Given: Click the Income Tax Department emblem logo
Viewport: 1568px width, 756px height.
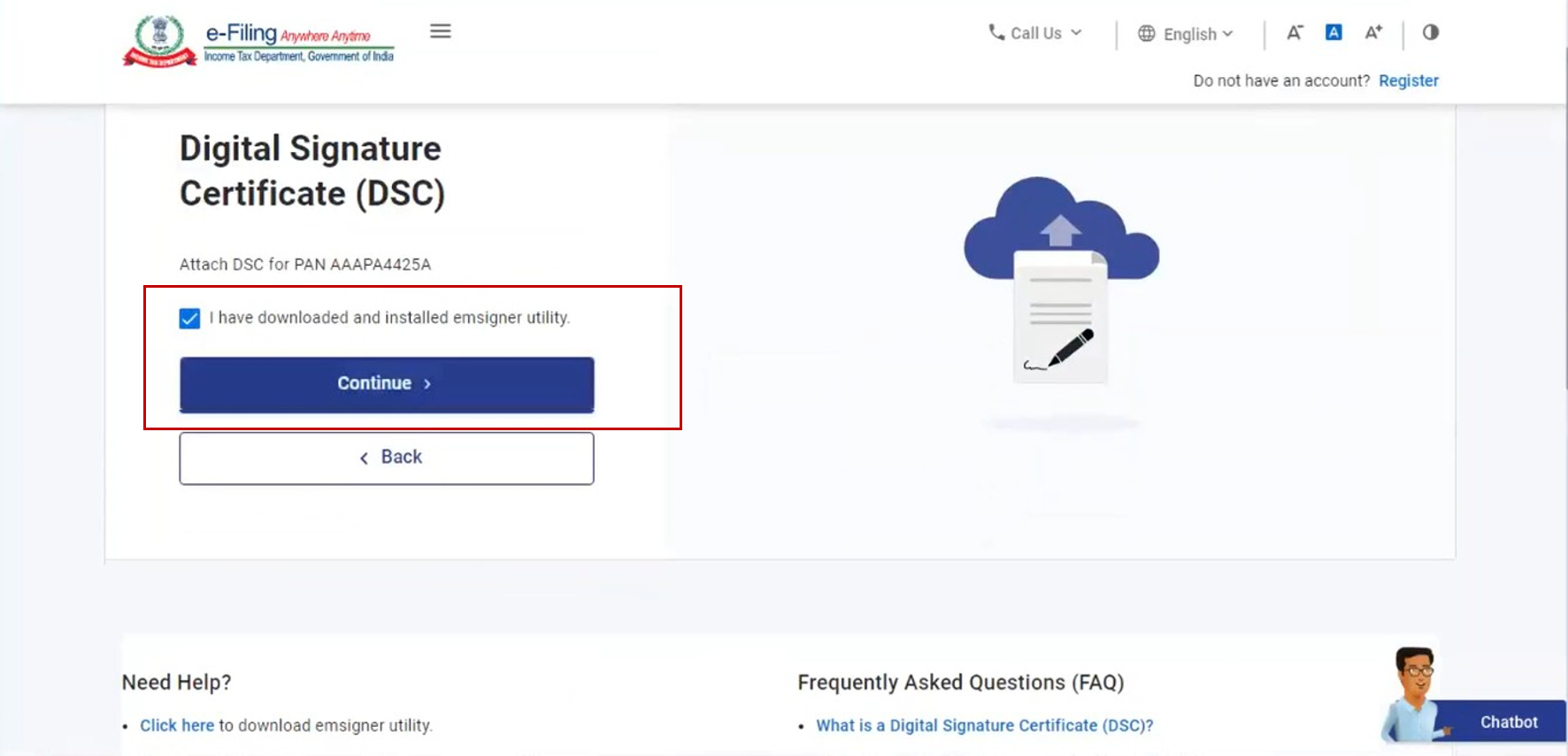Looking at the screenshot, I should [159, 42].
